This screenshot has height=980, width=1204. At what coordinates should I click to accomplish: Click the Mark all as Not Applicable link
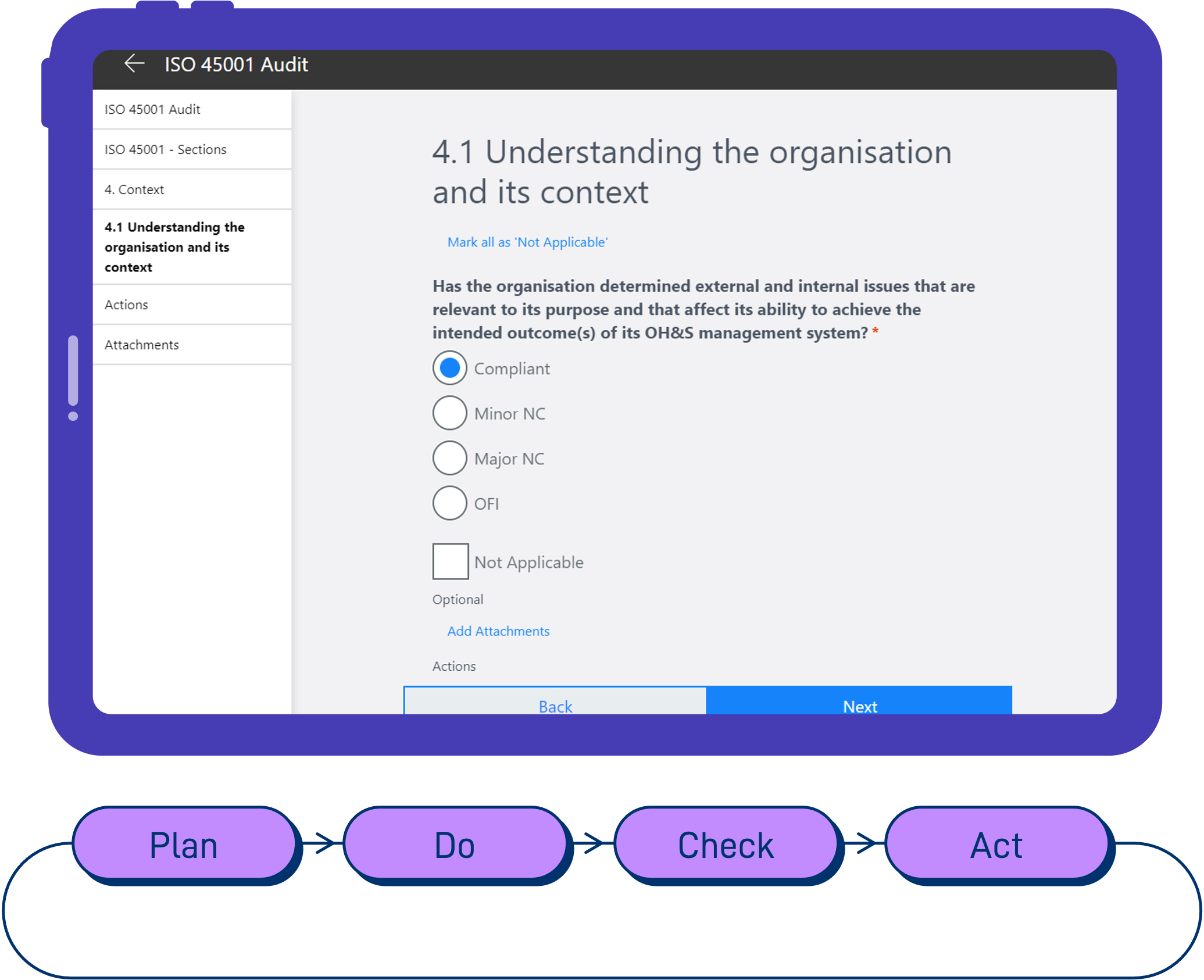click(527, 241)
